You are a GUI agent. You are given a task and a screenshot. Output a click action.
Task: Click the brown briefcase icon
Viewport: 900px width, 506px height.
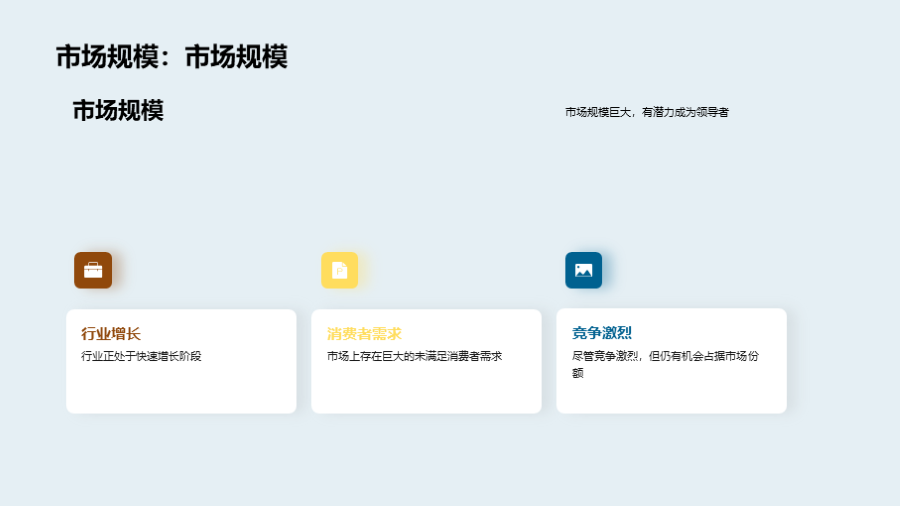[93, 270]
